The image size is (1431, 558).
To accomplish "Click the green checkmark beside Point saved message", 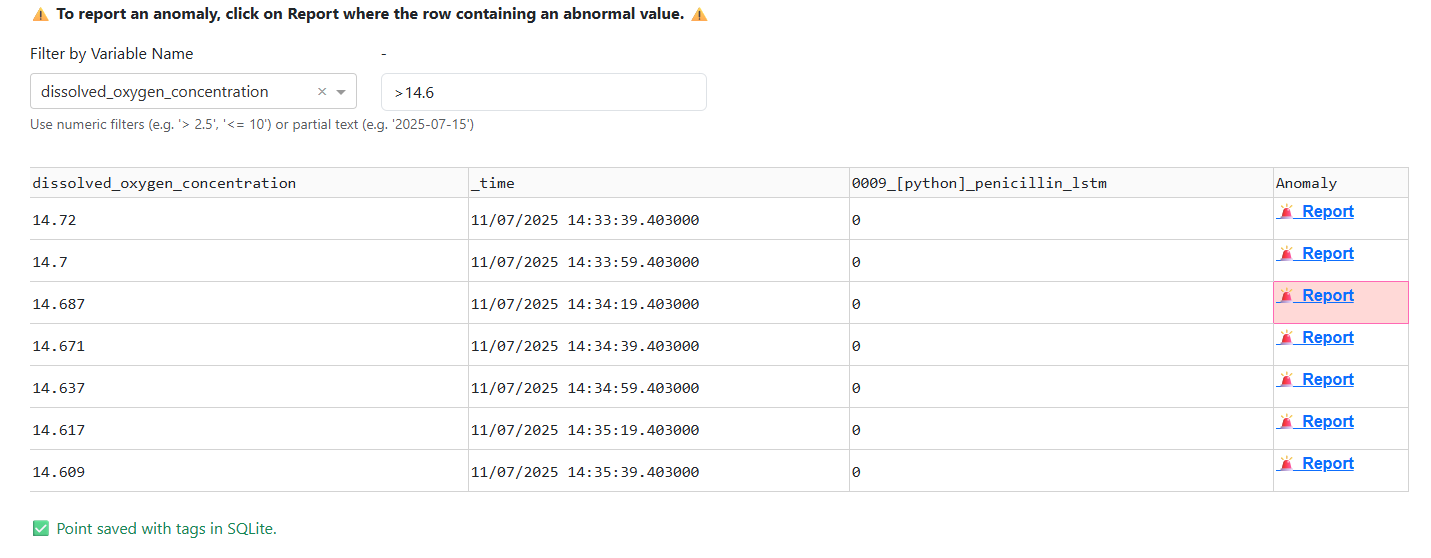I will pos(41,529).
